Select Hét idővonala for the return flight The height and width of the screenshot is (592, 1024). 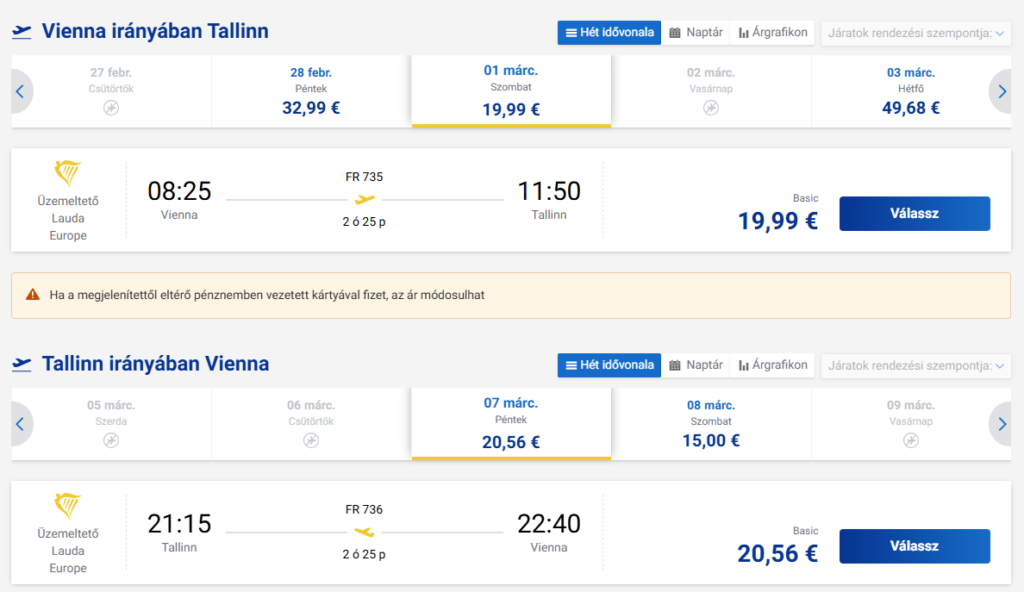pyautogui.click(x=609, y=365)
